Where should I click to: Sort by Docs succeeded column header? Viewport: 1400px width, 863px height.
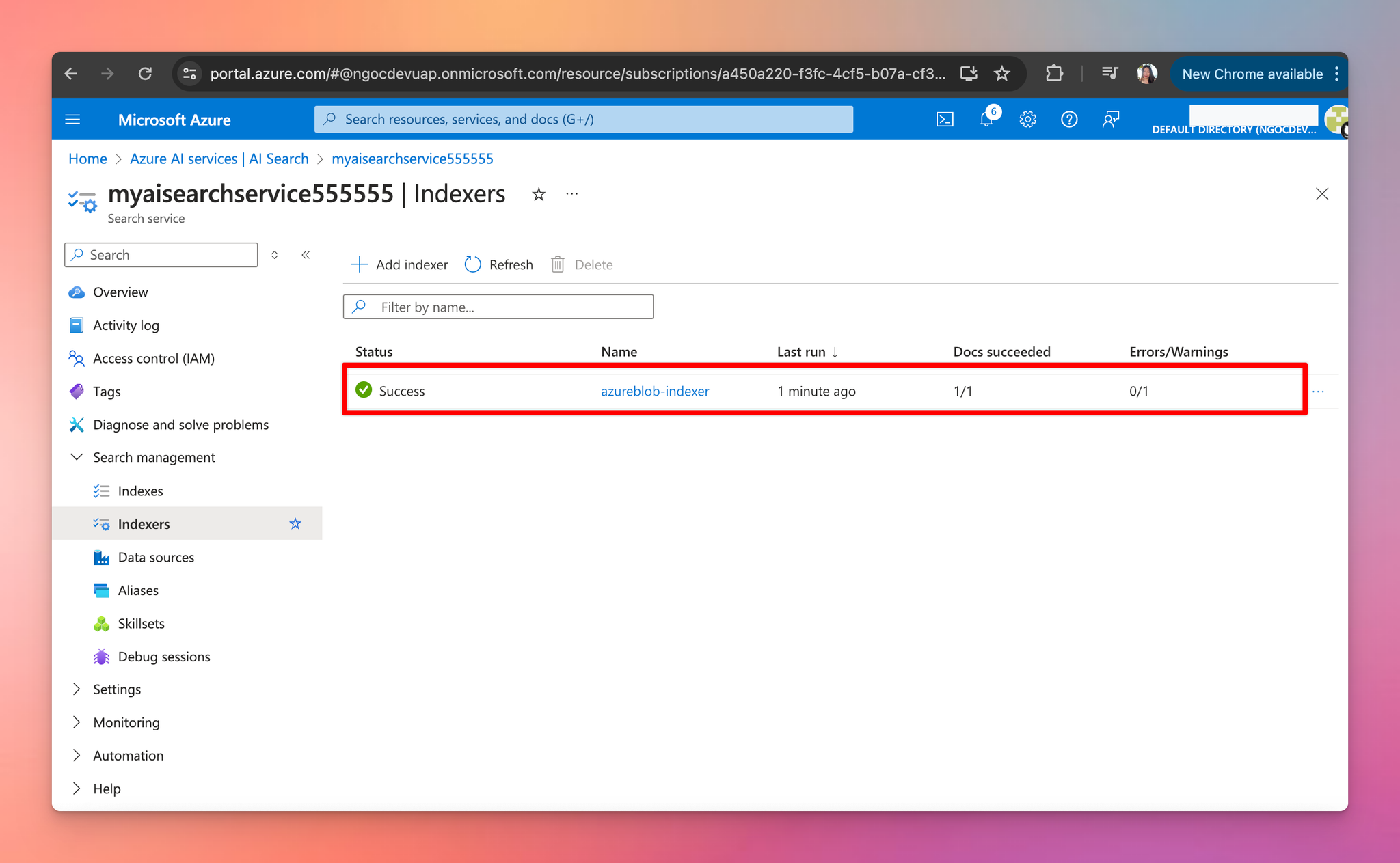point(1001,352)
